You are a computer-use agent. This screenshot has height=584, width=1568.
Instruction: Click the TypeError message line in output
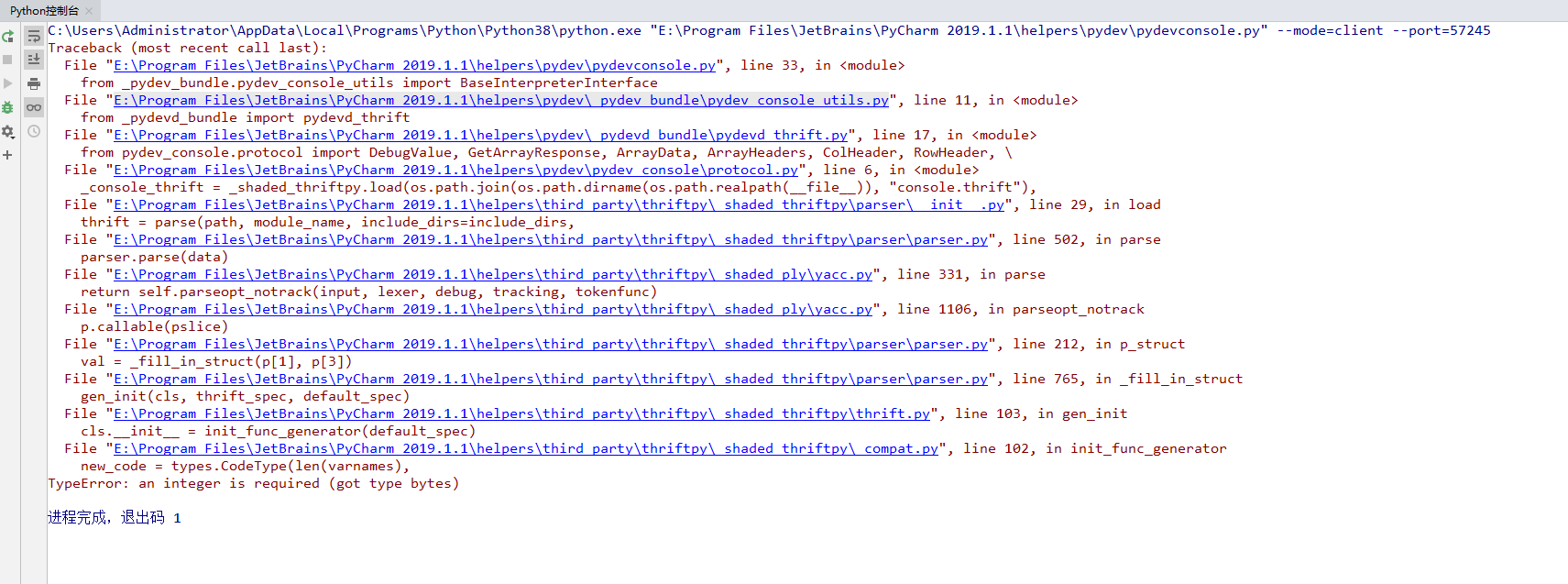[x=253, y=483]
